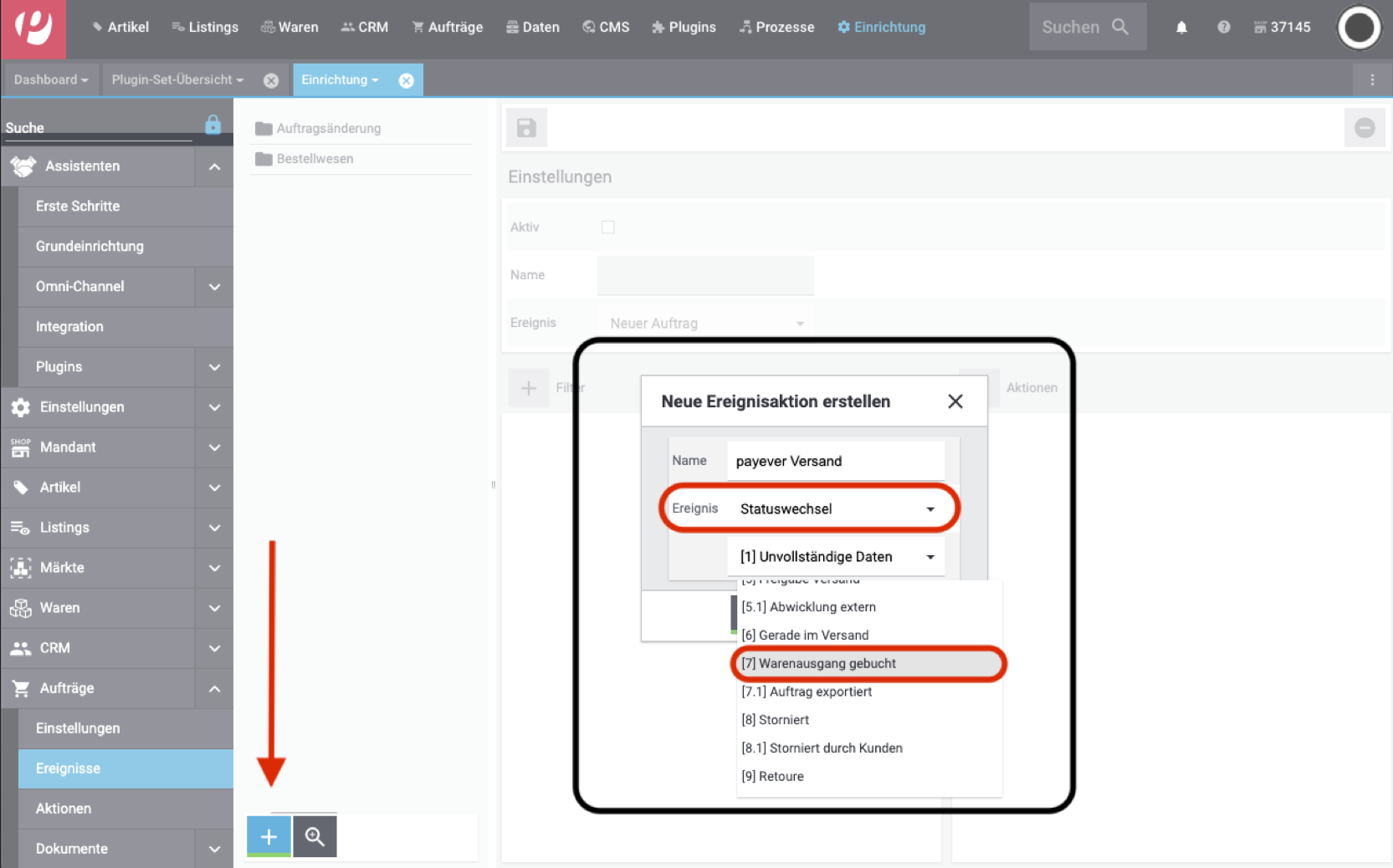The width and height of the screenshot is (1393, 868).
Task: Switch to the Plugin-Set-Übersicht tab
Action: (178, 79)
